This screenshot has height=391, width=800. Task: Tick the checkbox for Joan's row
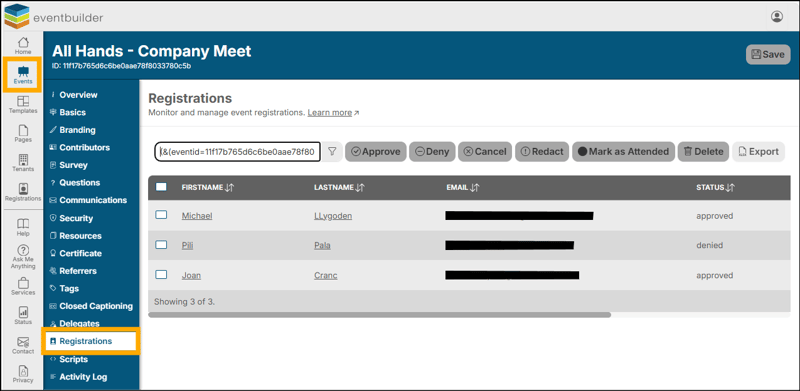click(161, 275)
